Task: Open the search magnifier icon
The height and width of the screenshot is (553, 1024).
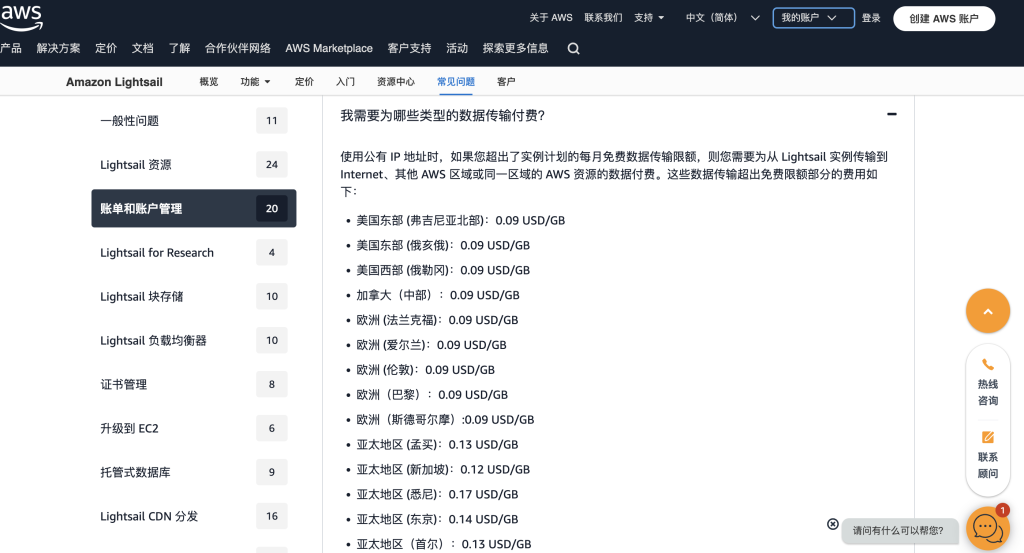Action: (x=573, y=48)
